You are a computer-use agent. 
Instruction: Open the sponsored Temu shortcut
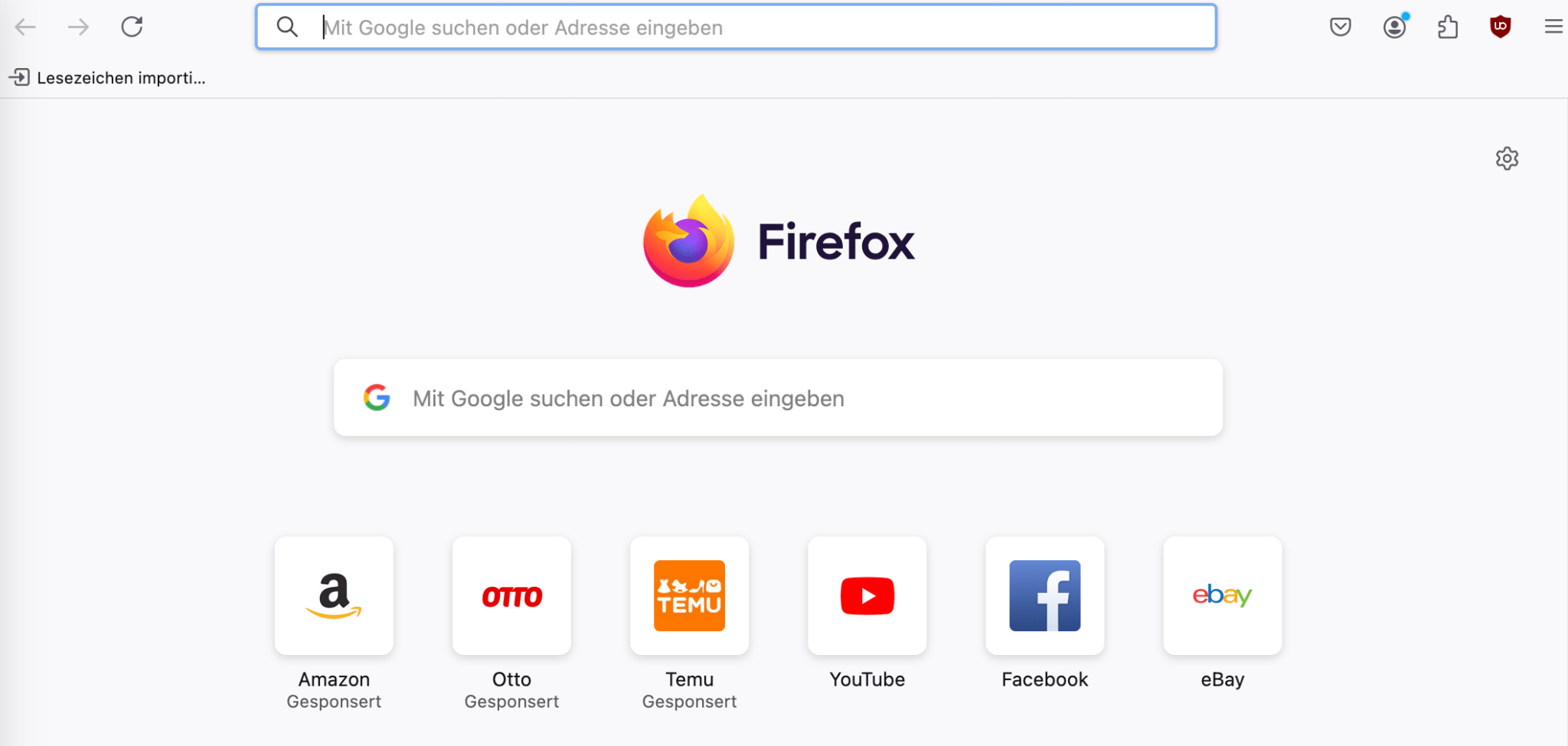coord(689,596)
